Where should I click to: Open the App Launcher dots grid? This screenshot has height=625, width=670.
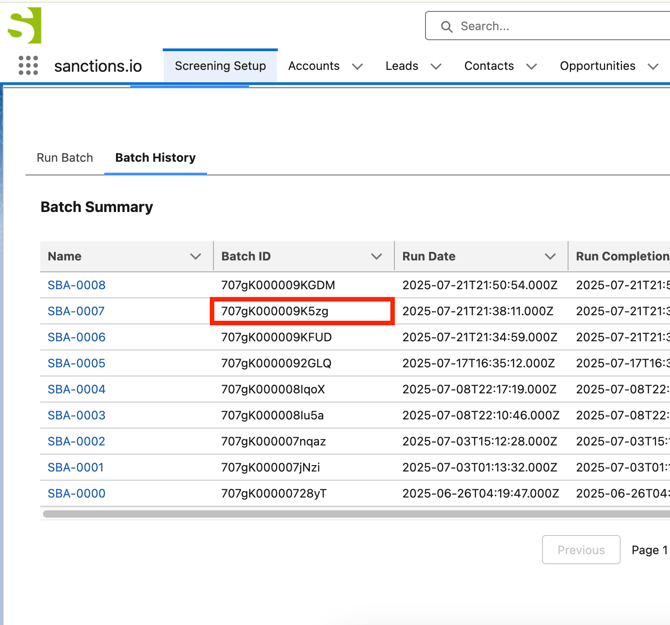pyautogui.click(x=28, y=65)
